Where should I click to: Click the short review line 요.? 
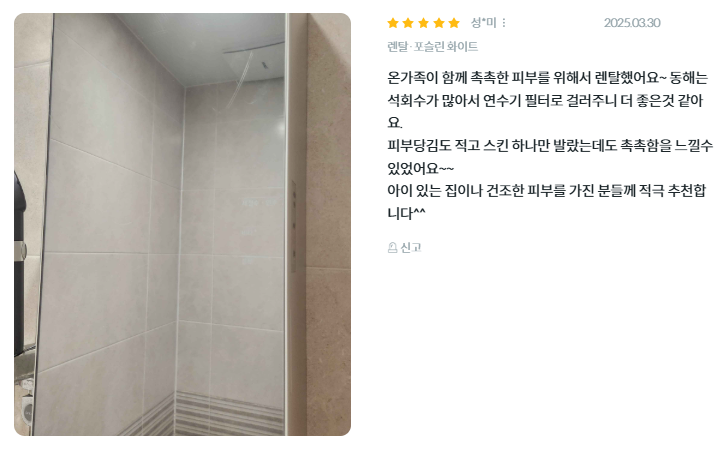click(x=394, y=123)
